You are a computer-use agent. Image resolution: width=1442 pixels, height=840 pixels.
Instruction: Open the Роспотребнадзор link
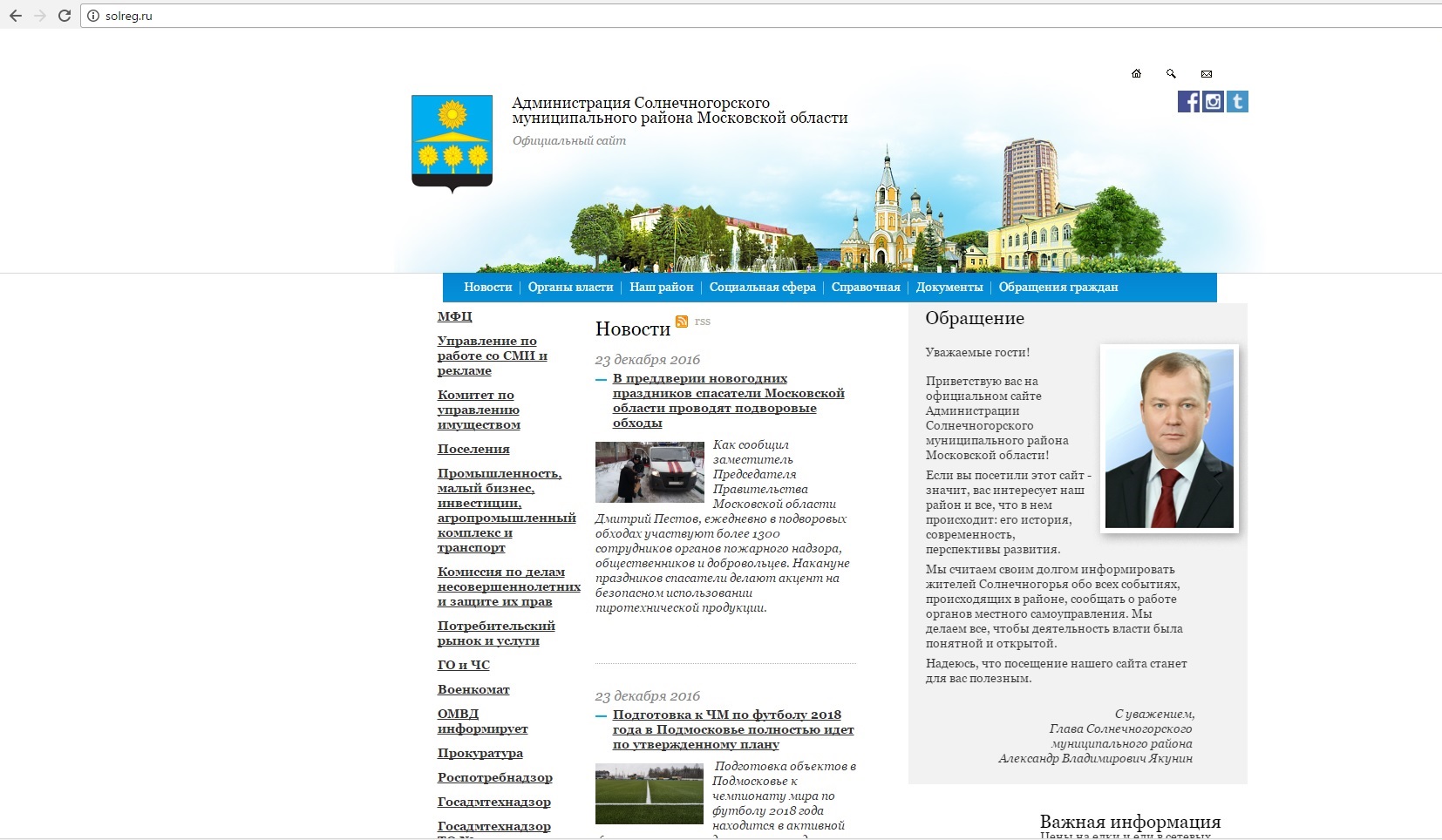pos(494,777)
